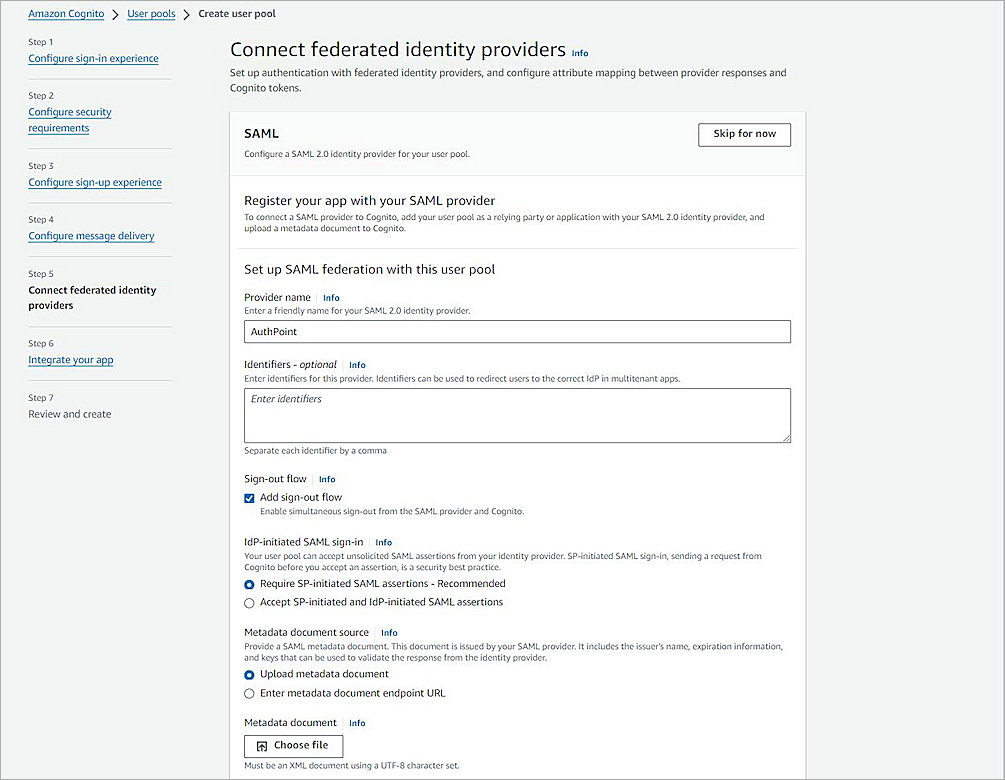Click Info next to Metadata document
Viewport: 1005px width, 780px height.
(x=357, y=722)
